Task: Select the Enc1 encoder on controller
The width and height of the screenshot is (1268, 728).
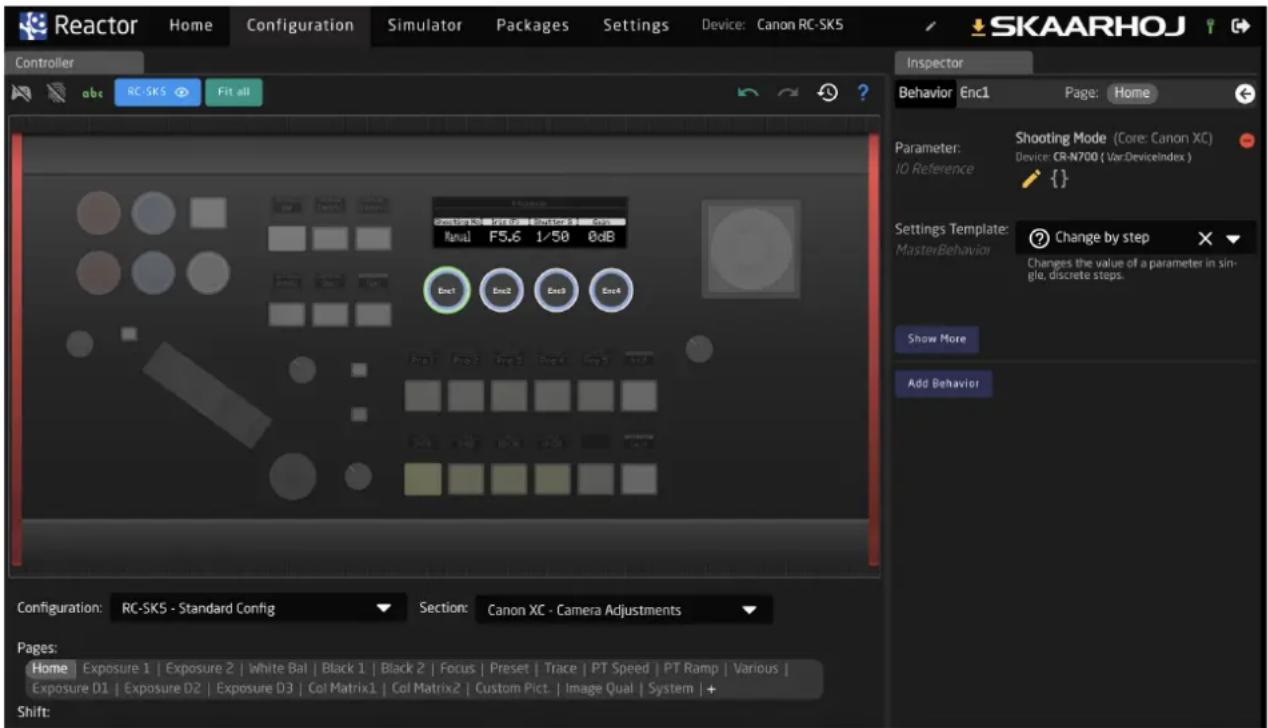Action: pyautogui.click(x=447, y=290)
